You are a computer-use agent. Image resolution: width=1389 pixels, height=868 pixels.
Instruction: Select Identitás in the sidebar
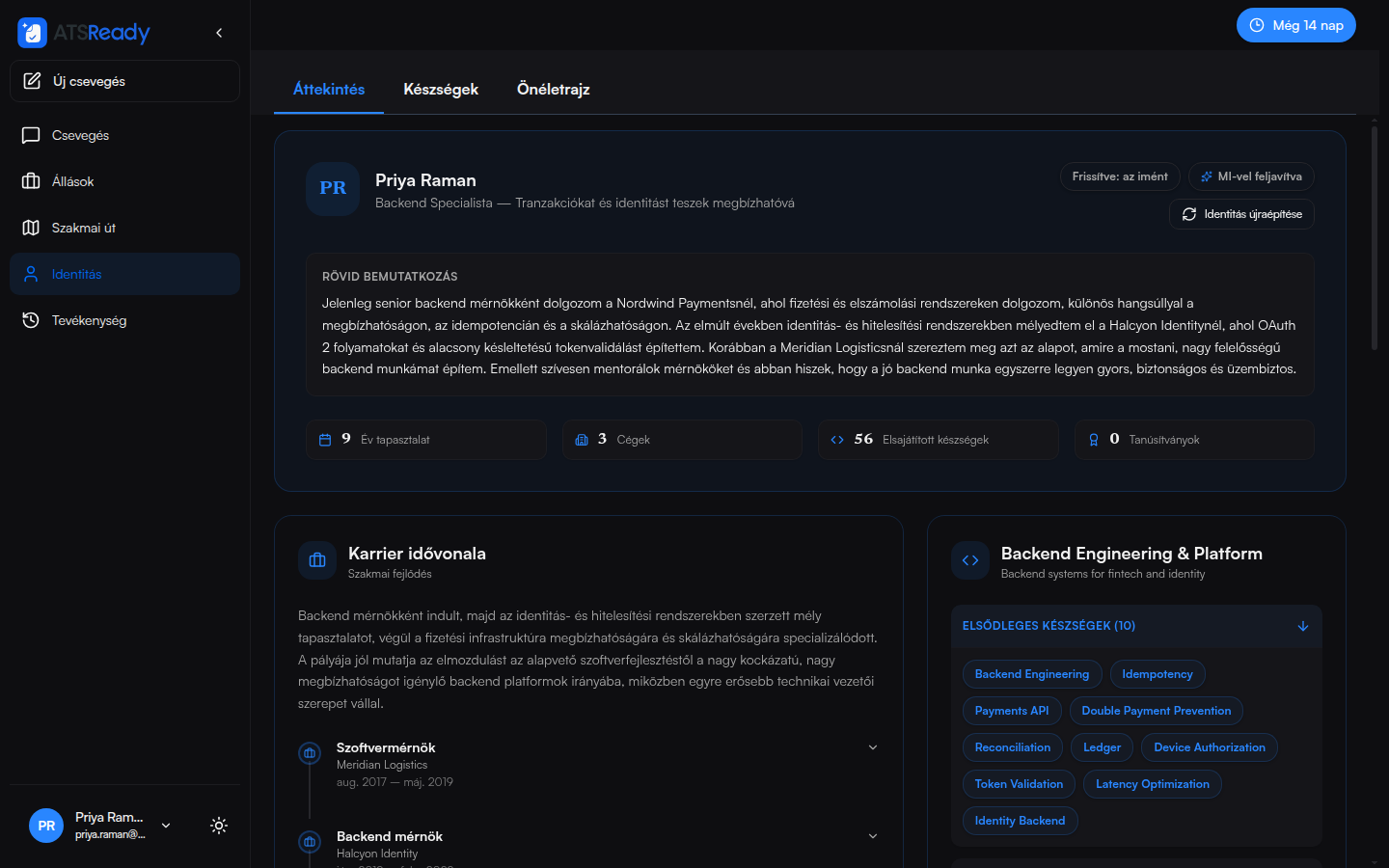[x=125, y=274]
